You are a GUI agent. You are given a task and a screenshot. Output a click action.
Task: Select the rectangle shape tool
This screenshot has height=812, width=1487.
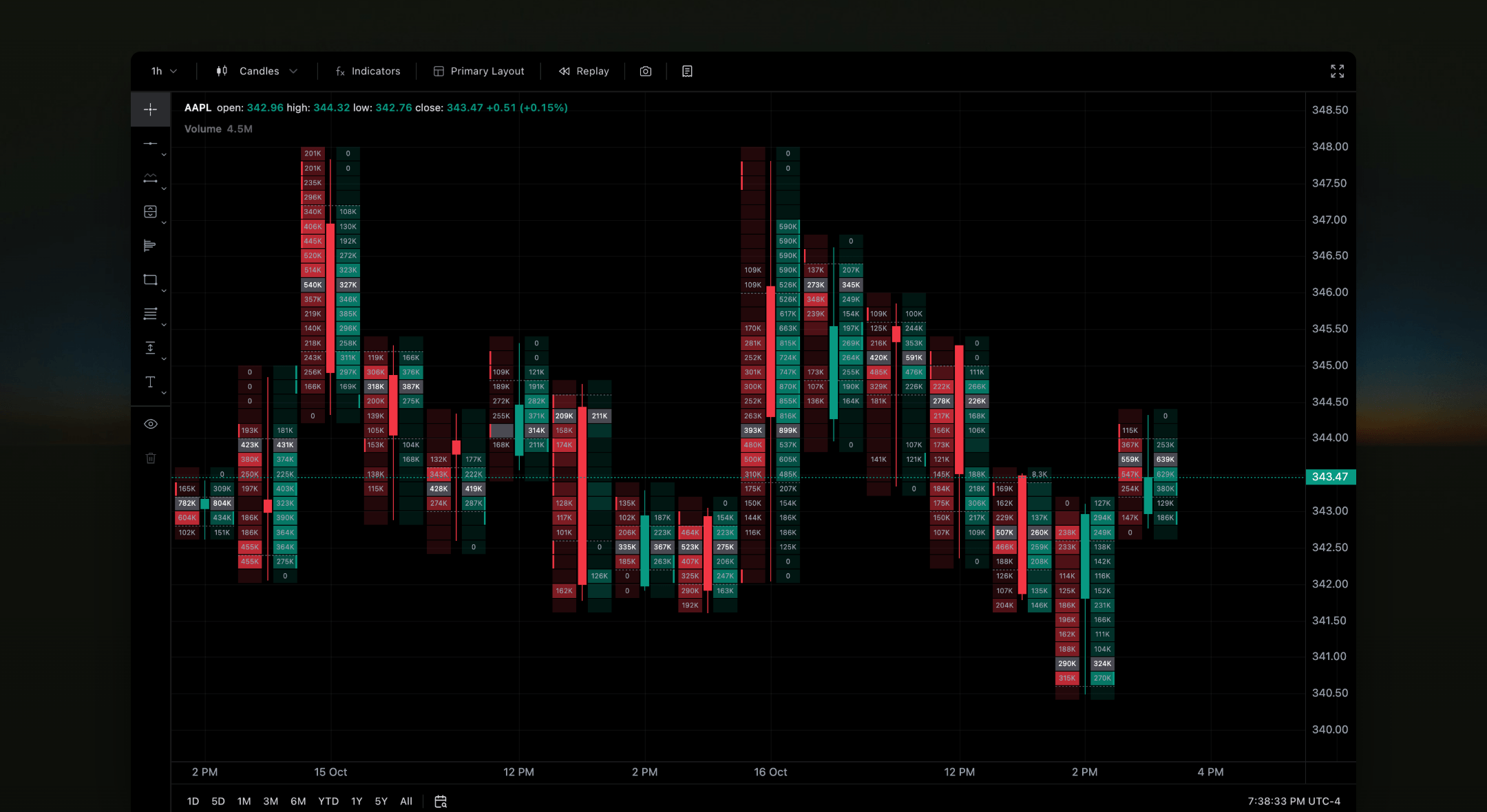click(150, 280)
